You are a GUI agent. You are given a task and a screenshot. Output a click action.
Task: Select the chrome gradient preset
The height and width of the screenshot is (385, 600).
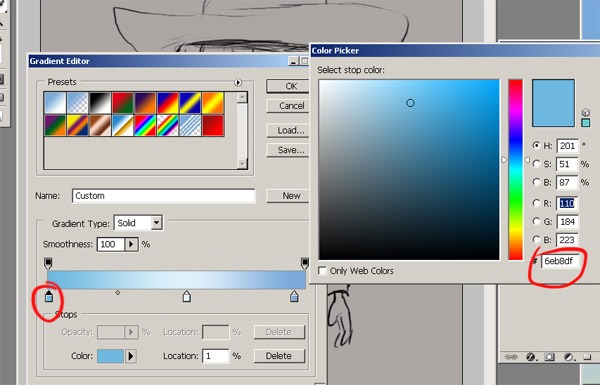pyautogui.click(x=123, y=126)
